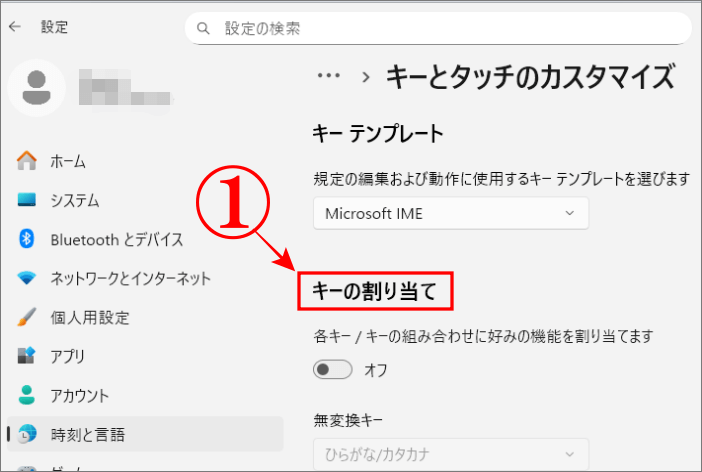Click the キーとタッチのカスタマイズ page title
The image size is (702, 472).
[531, 77]
